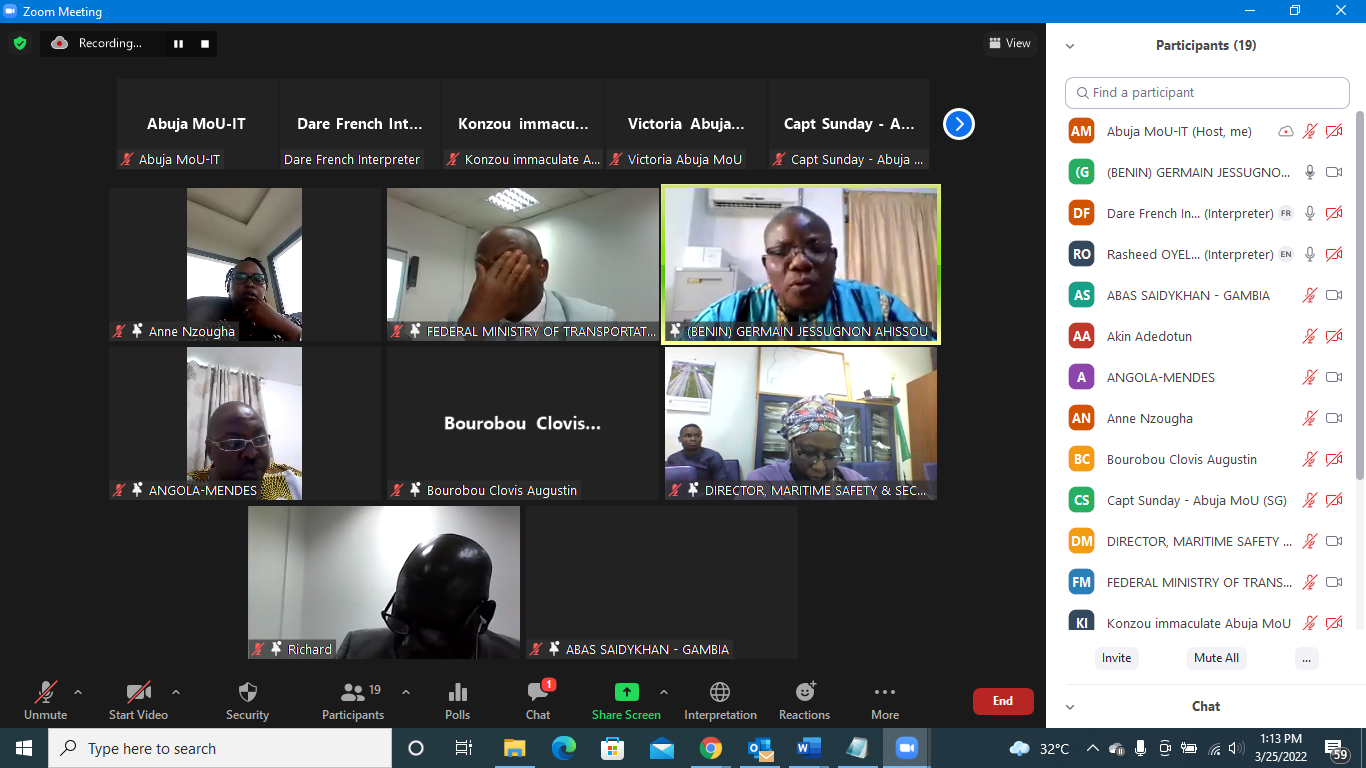Screen dimensions: 1366x768
Task: Start your video camera
Action: click(138, 700)
